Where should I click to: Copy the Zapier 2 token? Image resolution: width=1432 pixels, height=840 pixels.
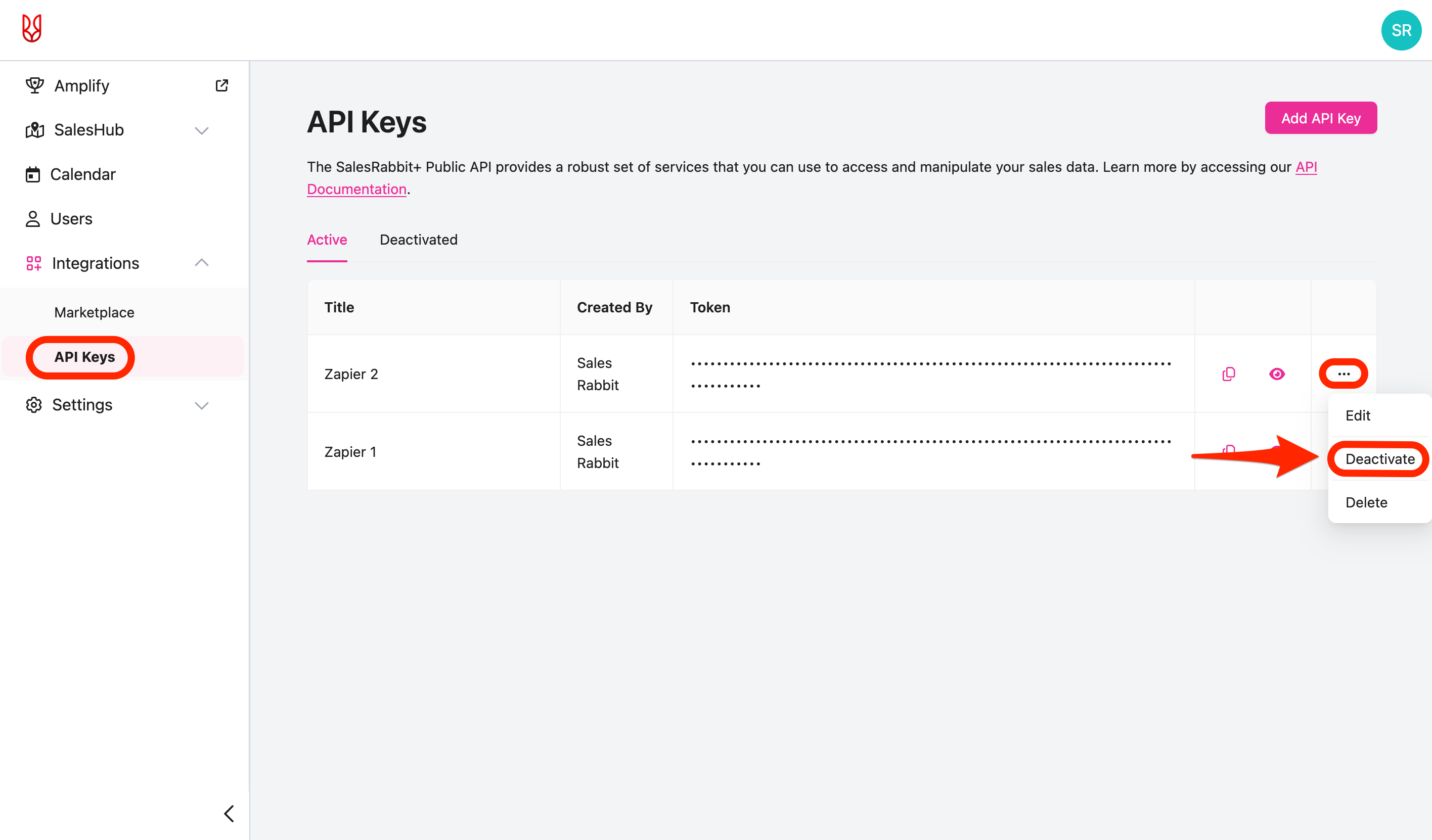(x=1228, y=374)
